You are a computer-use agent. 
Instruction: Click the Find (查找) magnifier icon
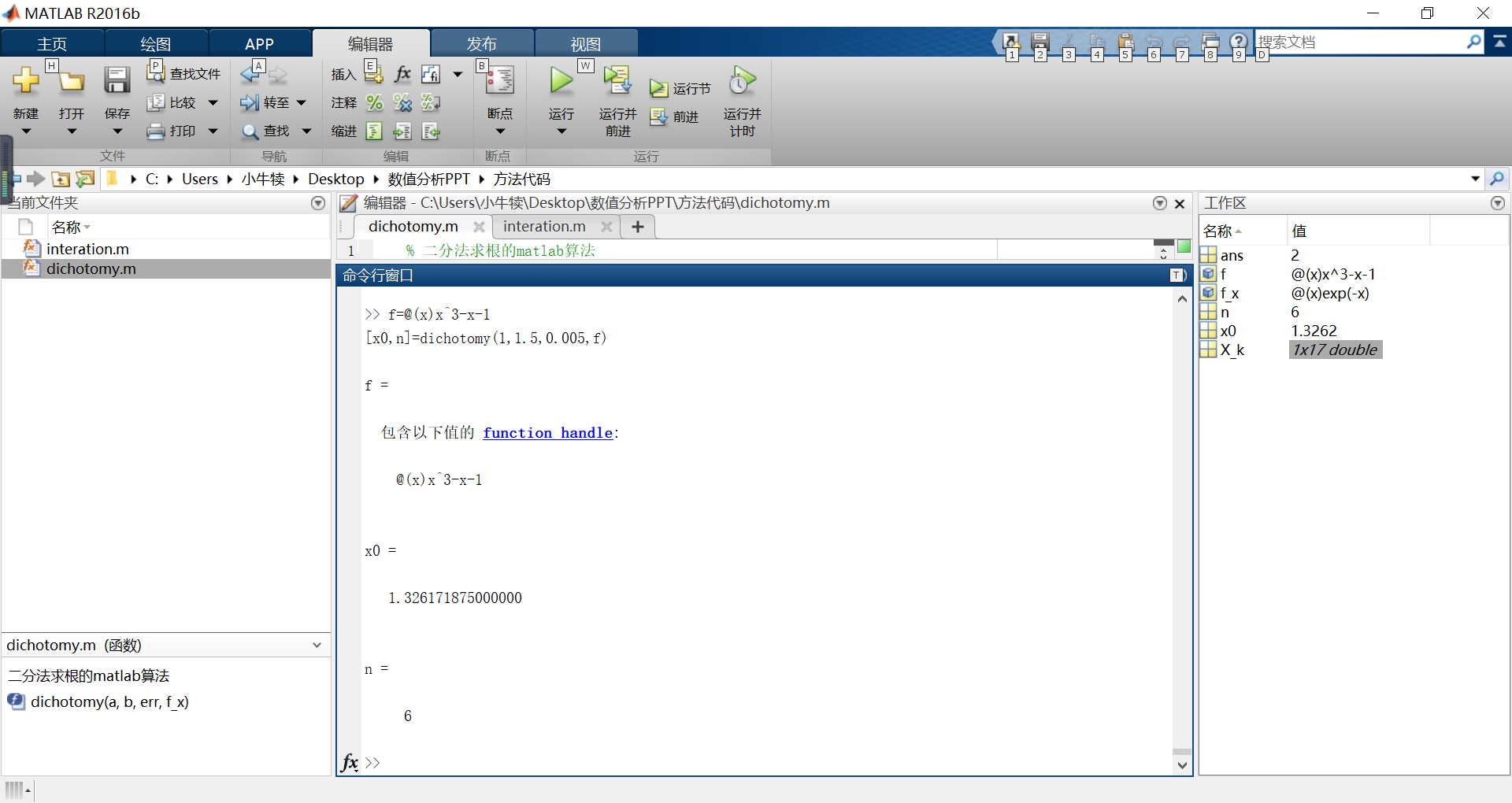pyautogui.click(x=250, y=131)
